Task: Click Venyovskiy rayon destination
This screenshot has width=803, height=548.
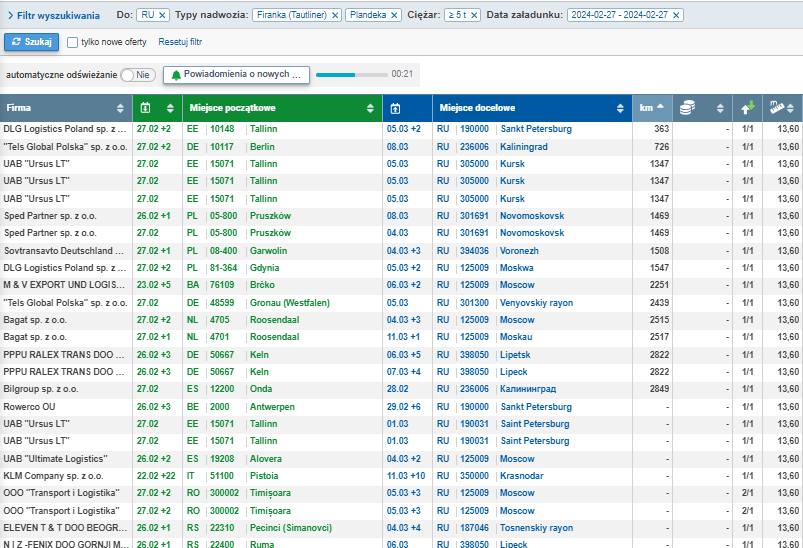Action: 537,303
